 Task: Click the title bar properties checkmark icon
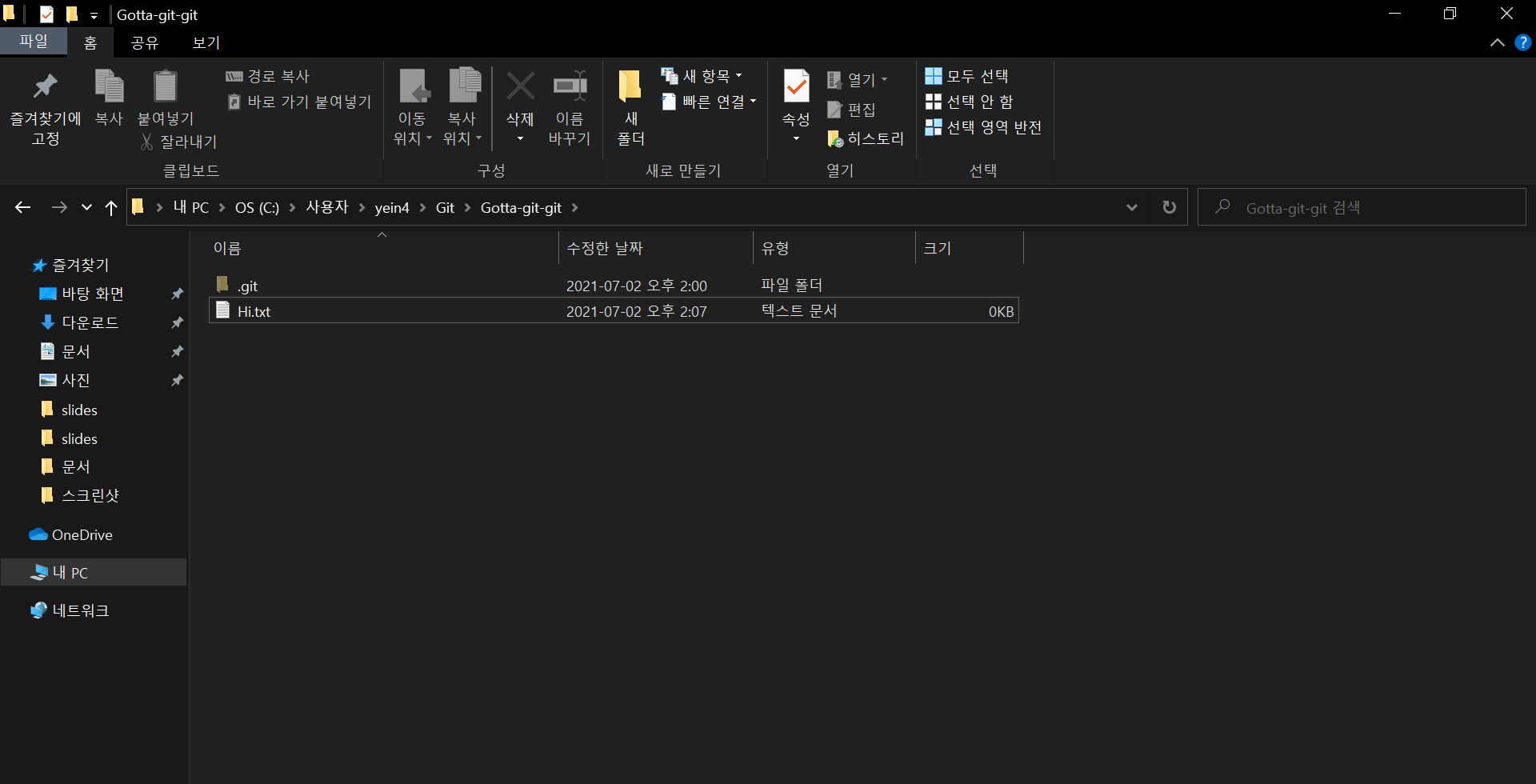[x=46, y=14]
